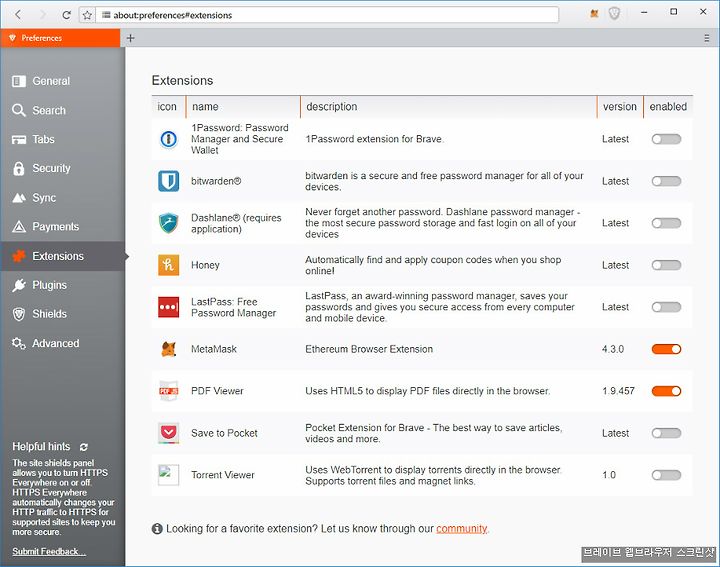Click the Save to Pocket name text

click(x=224, y=433)
